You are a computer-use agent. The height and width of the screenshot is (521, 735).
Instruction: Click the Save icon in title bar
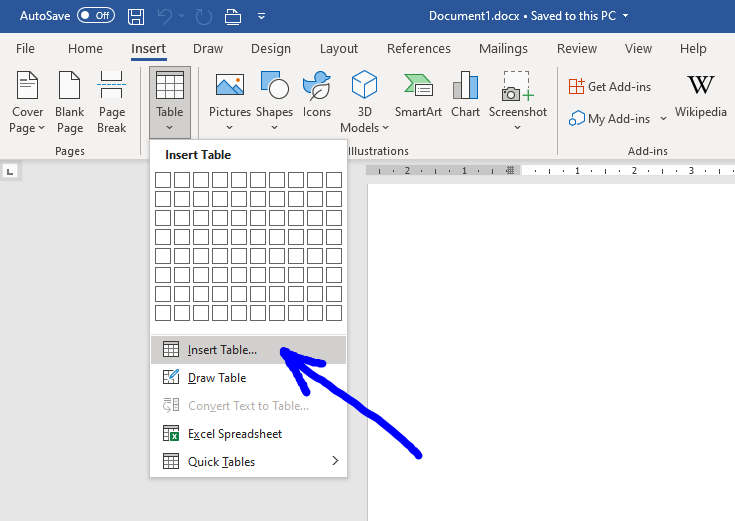coord(137,16)
